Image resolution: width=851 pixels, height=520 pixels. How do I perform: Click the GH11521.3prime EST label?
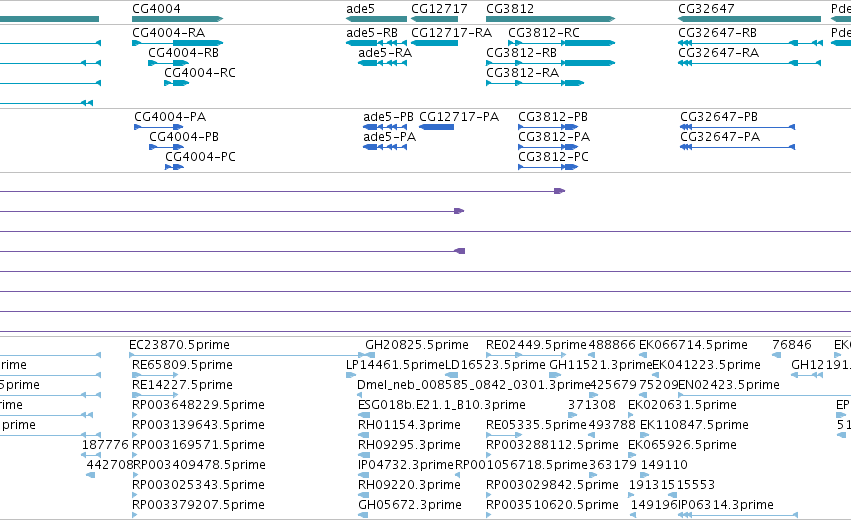[601, 365]
